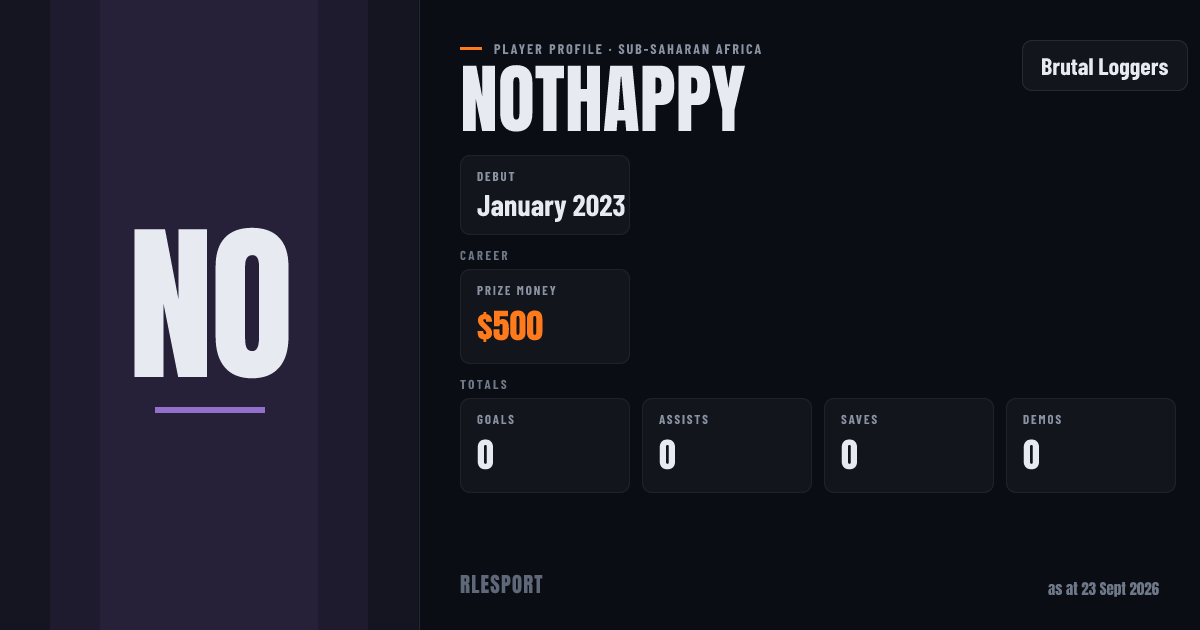Click the as at 23 Sept 2026 date
Image resolution: width=1200 pixels, height=630 pixels.
click(x=1103, y=589)
